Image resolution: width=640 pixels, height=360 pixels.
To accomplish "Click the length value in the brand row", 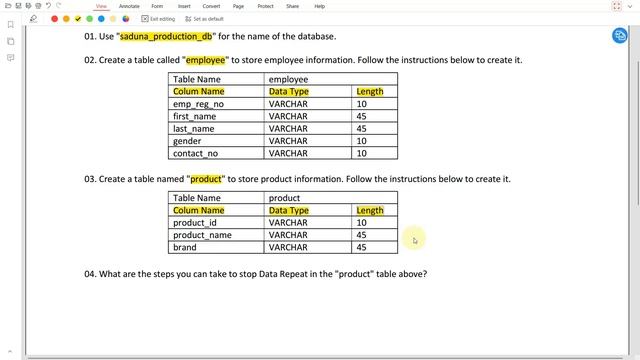I will coord(361,247).
